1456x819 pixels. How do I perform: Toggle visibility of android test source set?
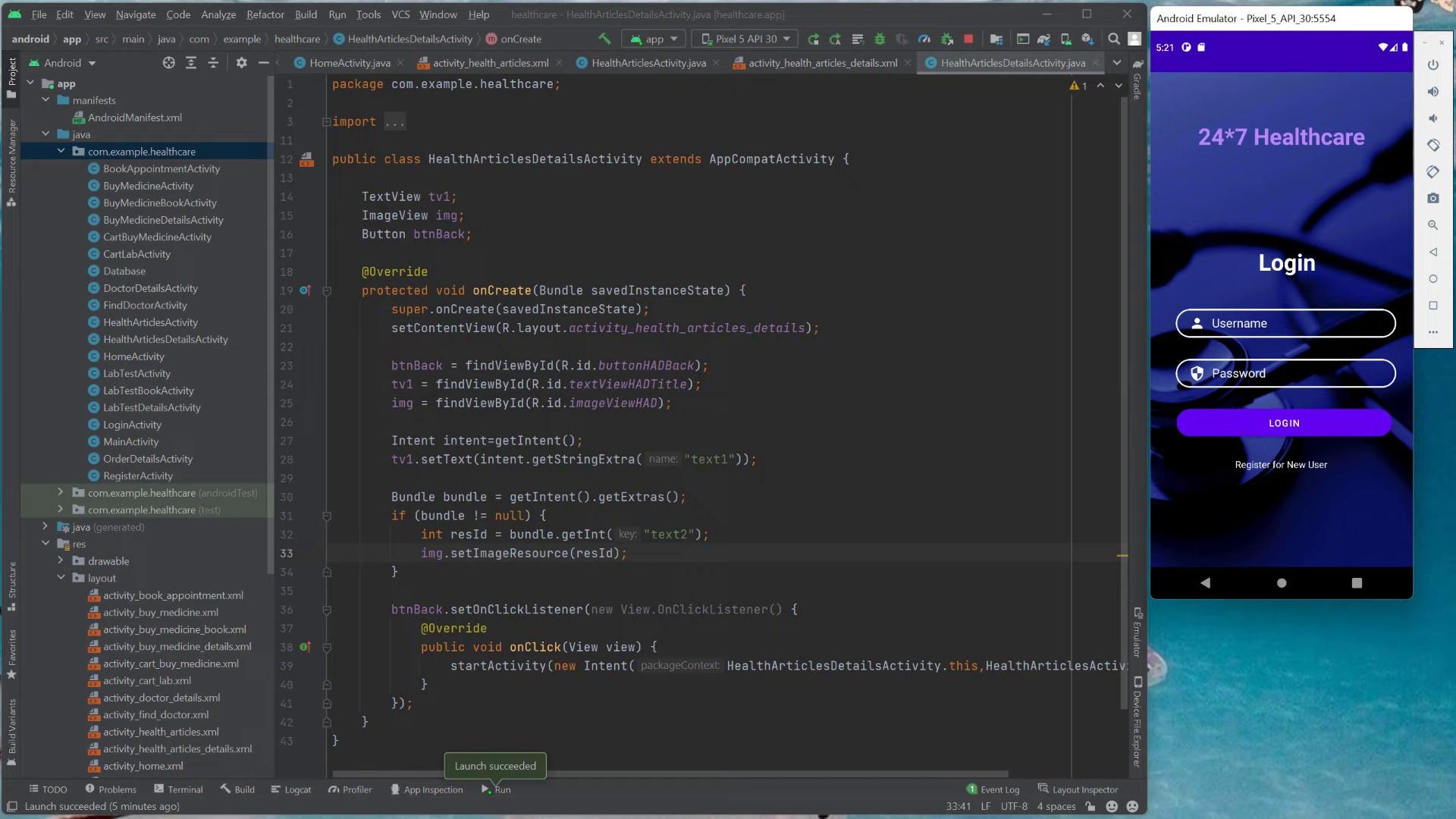point(59,493)
